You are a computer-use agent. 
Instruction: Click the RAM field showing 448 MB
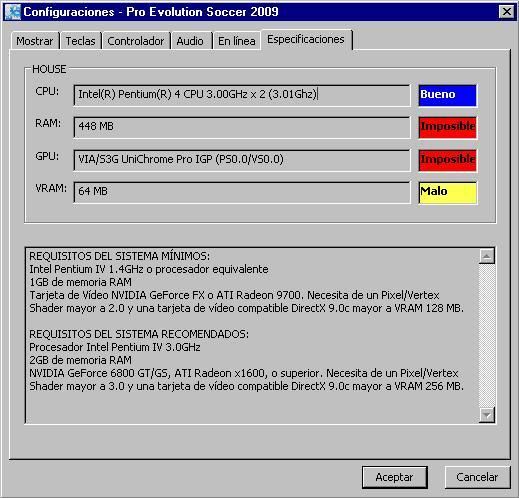point(242,127)
